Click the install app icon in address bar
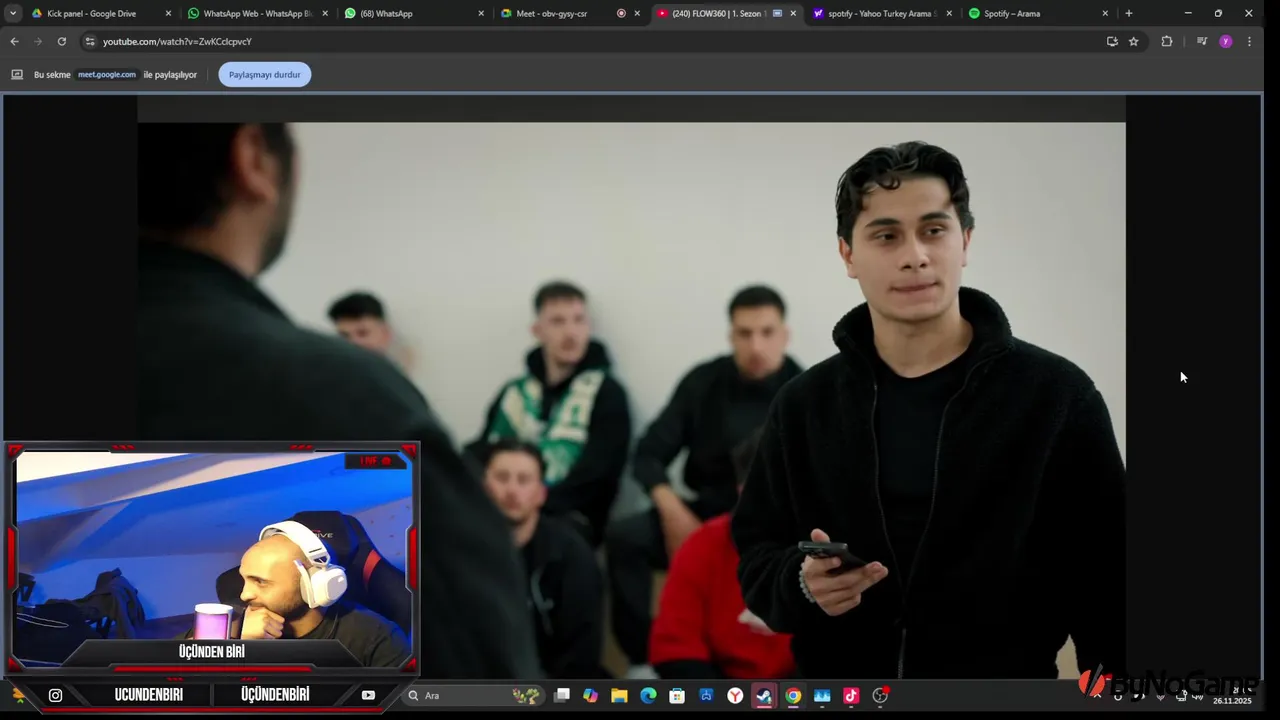Screen dimensions: 1280x720 click(x=1112, y=41)
